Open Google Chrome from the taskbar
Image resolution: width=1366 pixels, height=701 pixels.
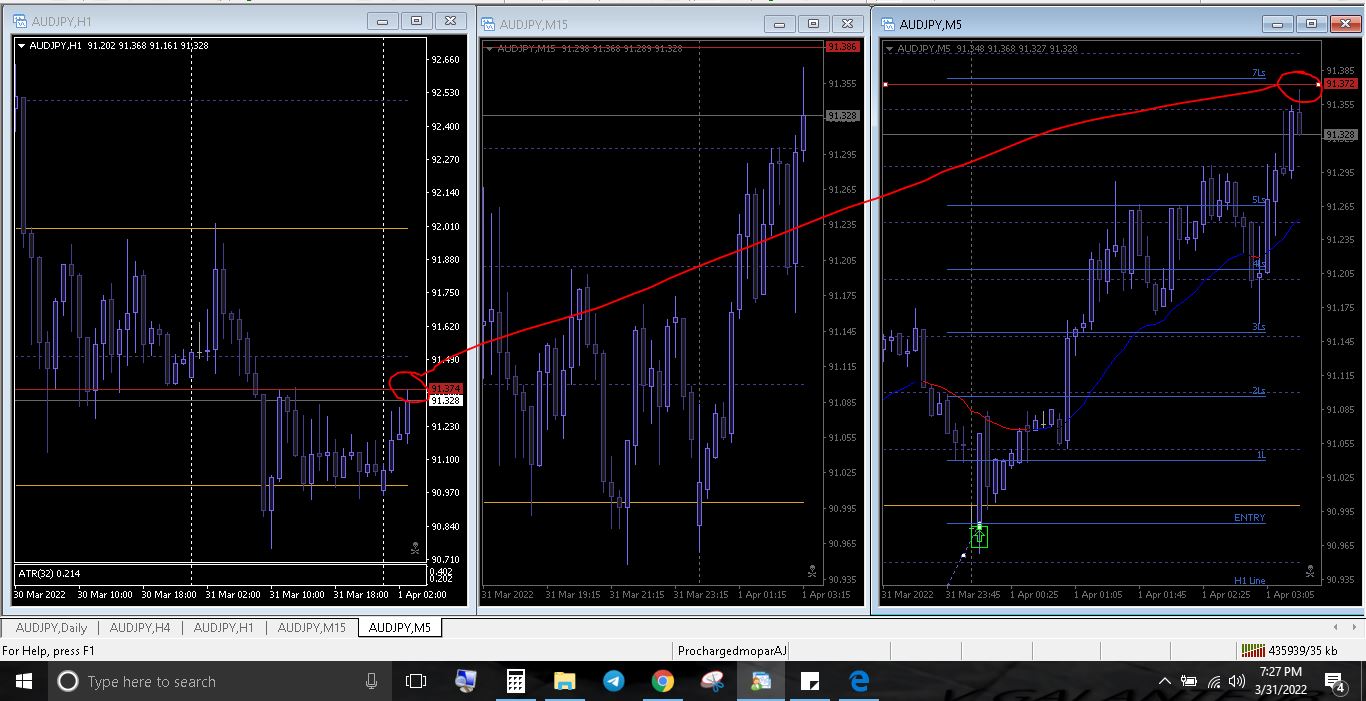pyautogui.click(x=663, y=681)
